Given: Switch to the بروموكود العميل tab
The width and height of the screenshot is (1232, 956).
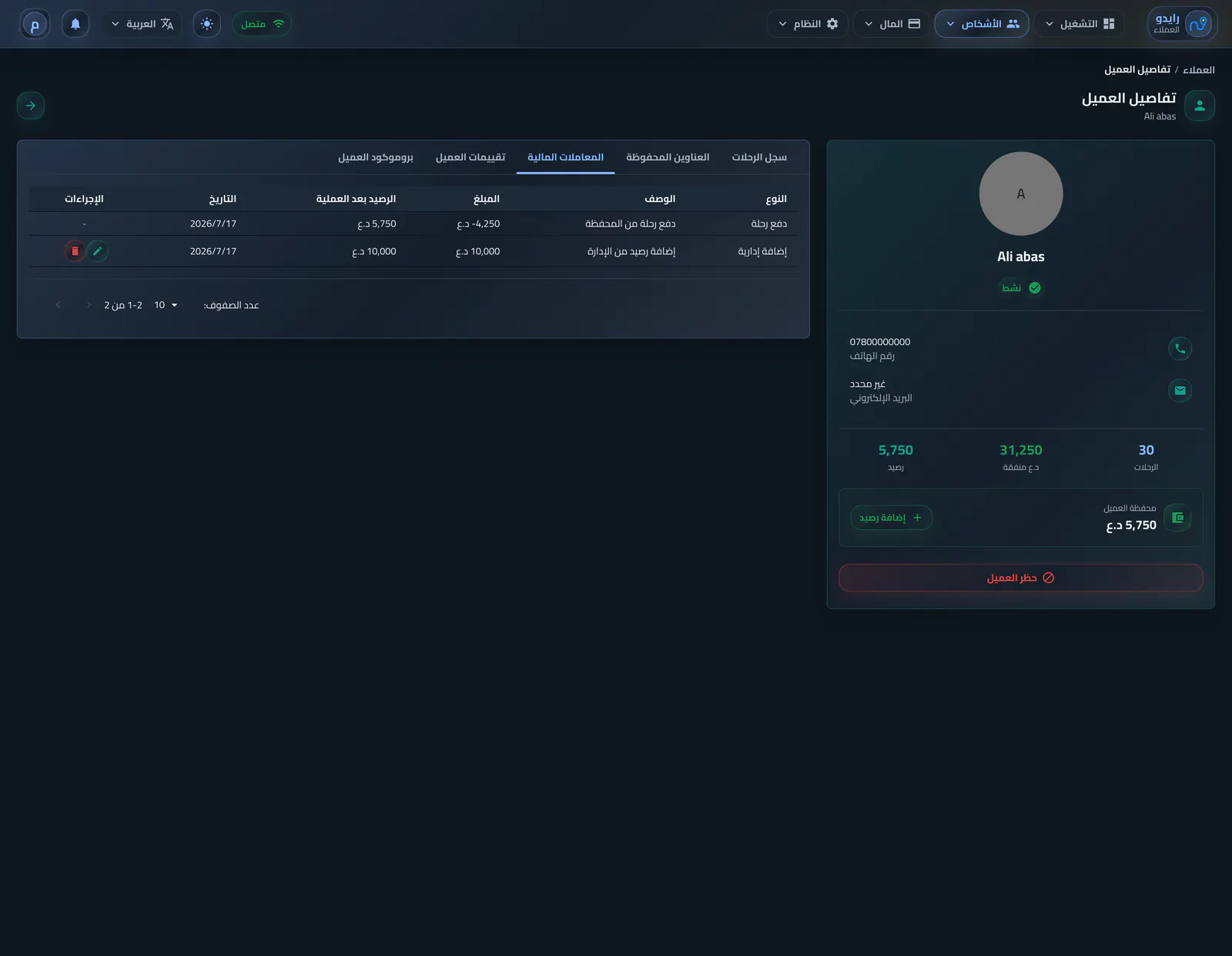Looking at the screenshot, I should tap(376, 157).
